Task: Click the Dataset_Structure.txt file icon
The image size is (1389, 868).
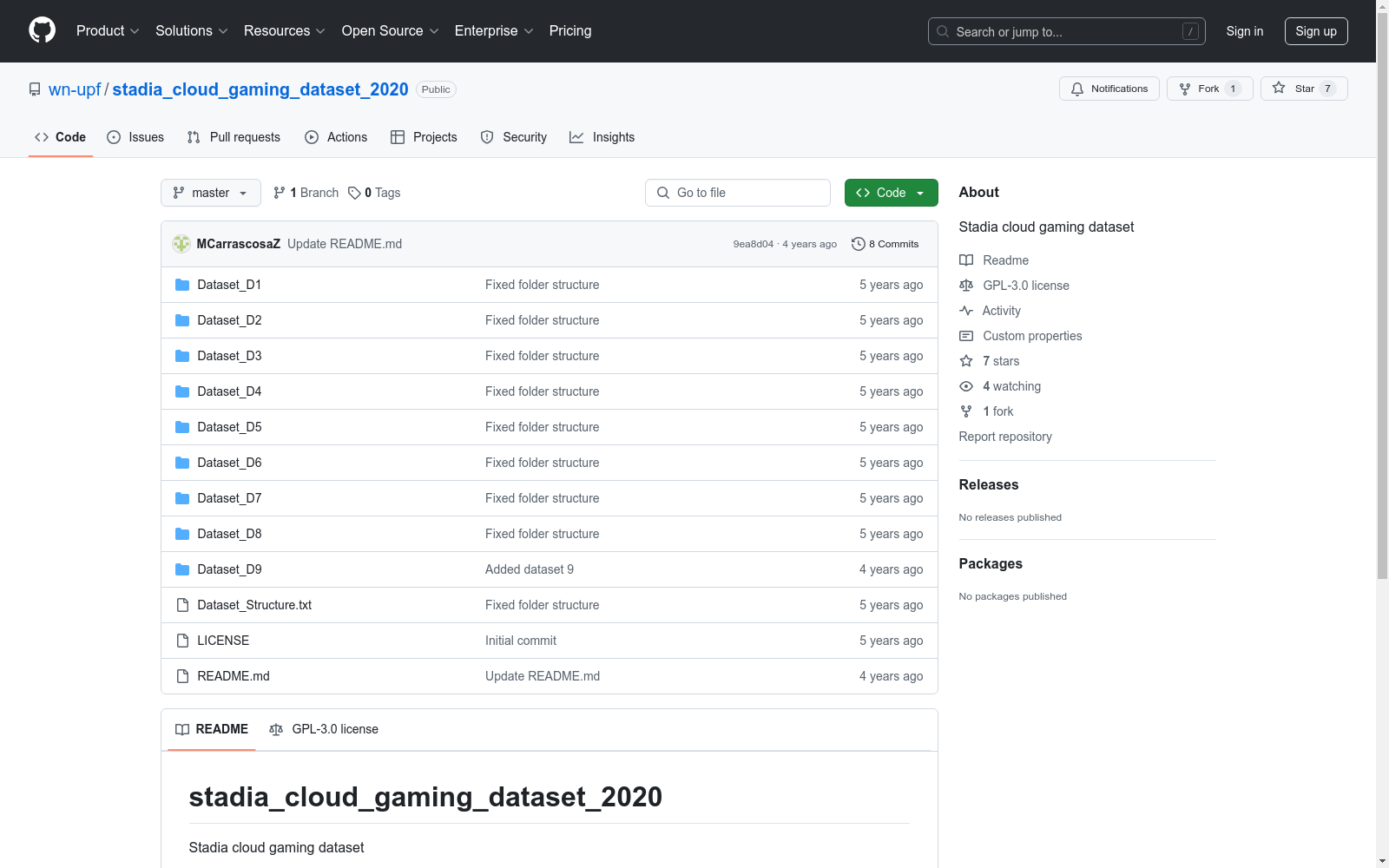Action: tap(182, 605)
